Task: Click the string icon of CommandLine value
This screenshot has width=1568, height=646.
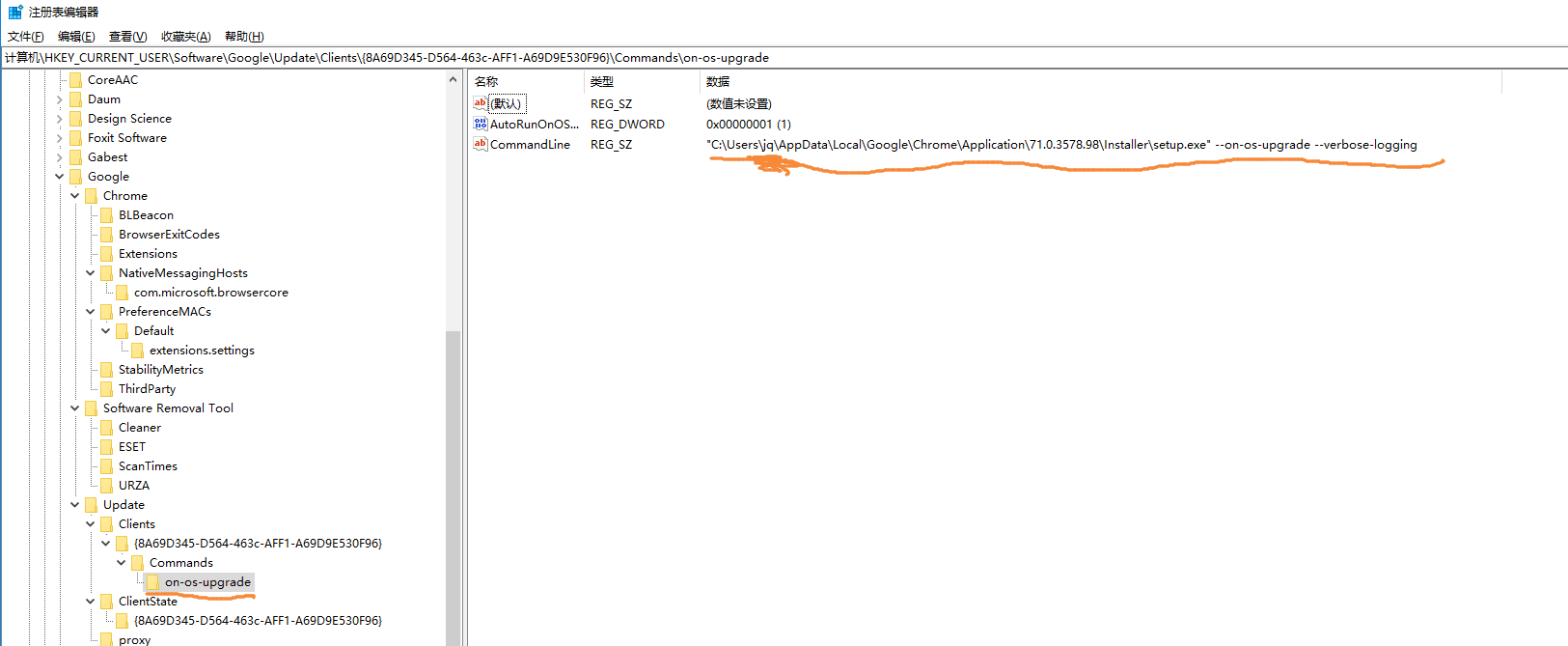Action: pyautogui.click(x=481, y=144)
